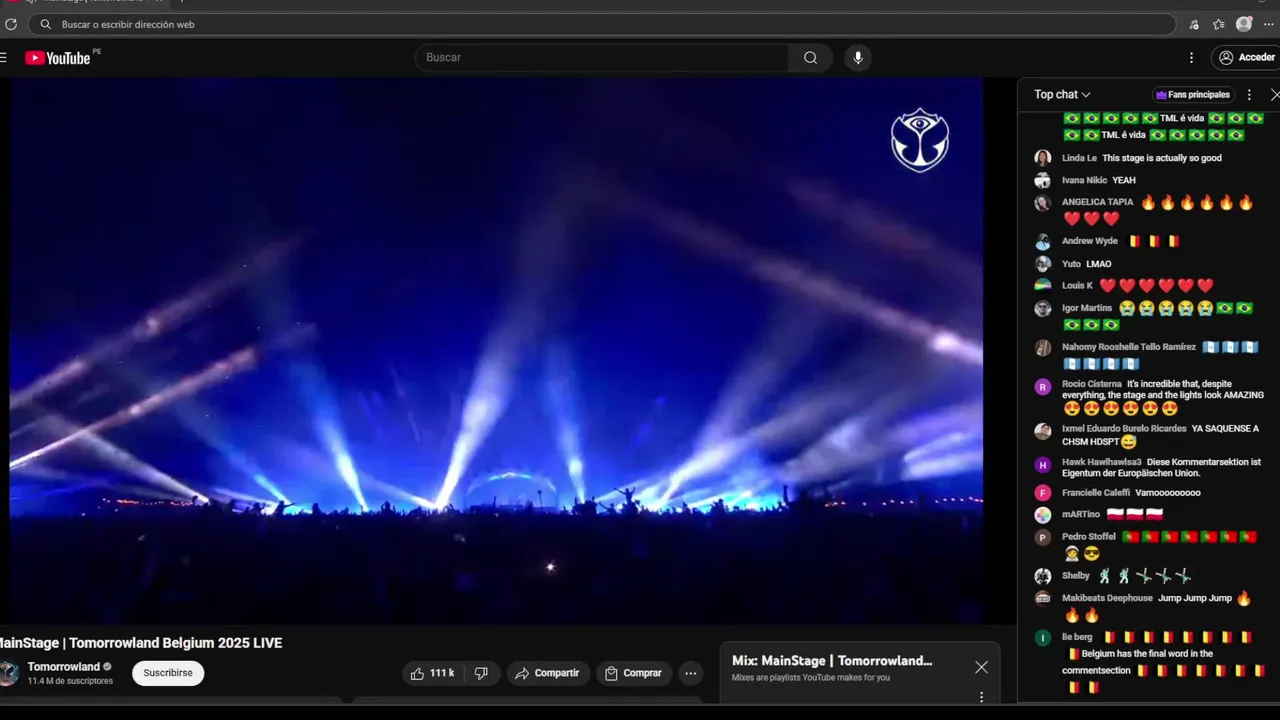Open the Mix playlist three-dot menu

(x=981, y=697)
